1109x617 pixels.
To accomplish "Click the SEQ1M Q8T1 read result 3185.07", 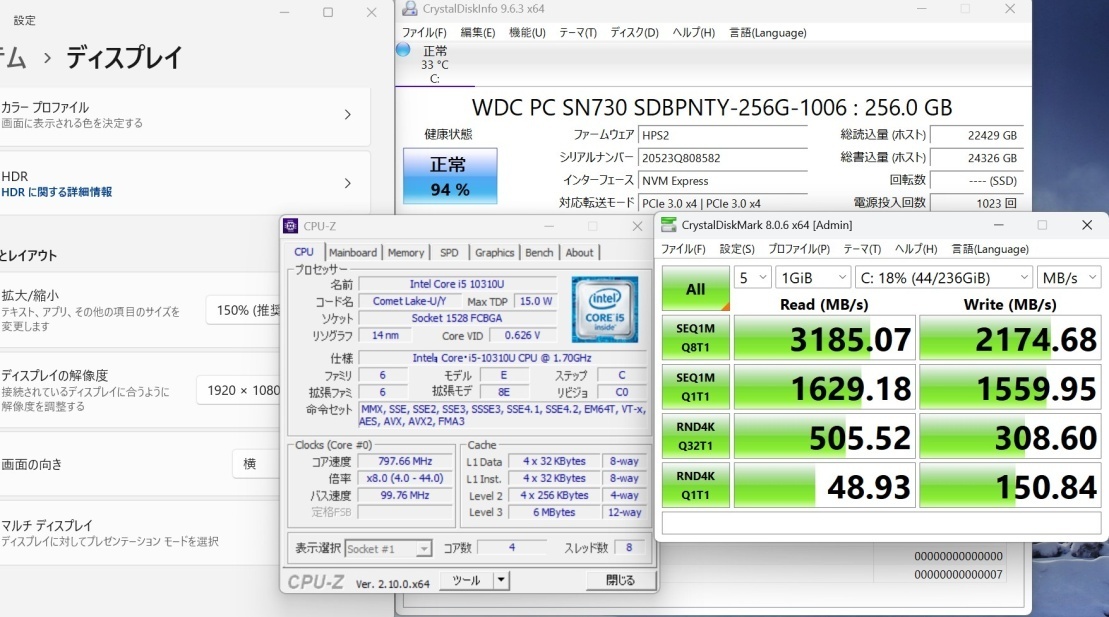I will [825, 338].
